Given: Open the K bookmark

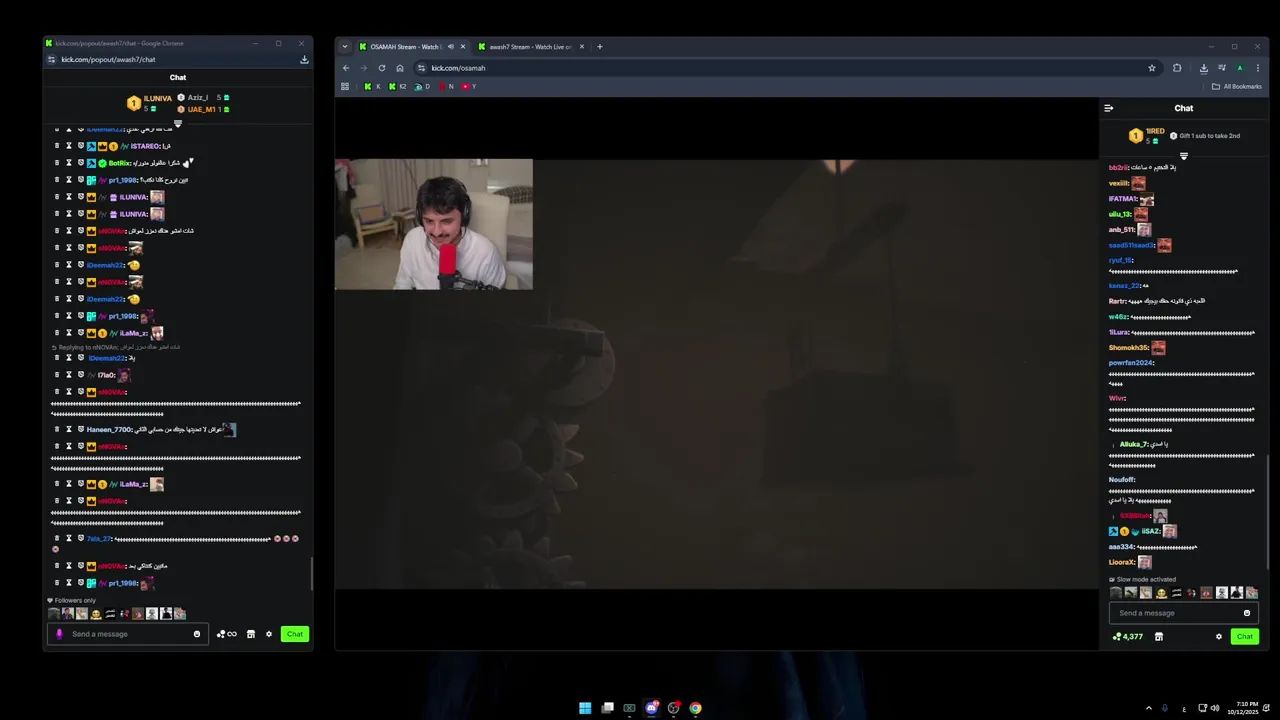Looking at the screenshot, I should [x=372, y=87].
